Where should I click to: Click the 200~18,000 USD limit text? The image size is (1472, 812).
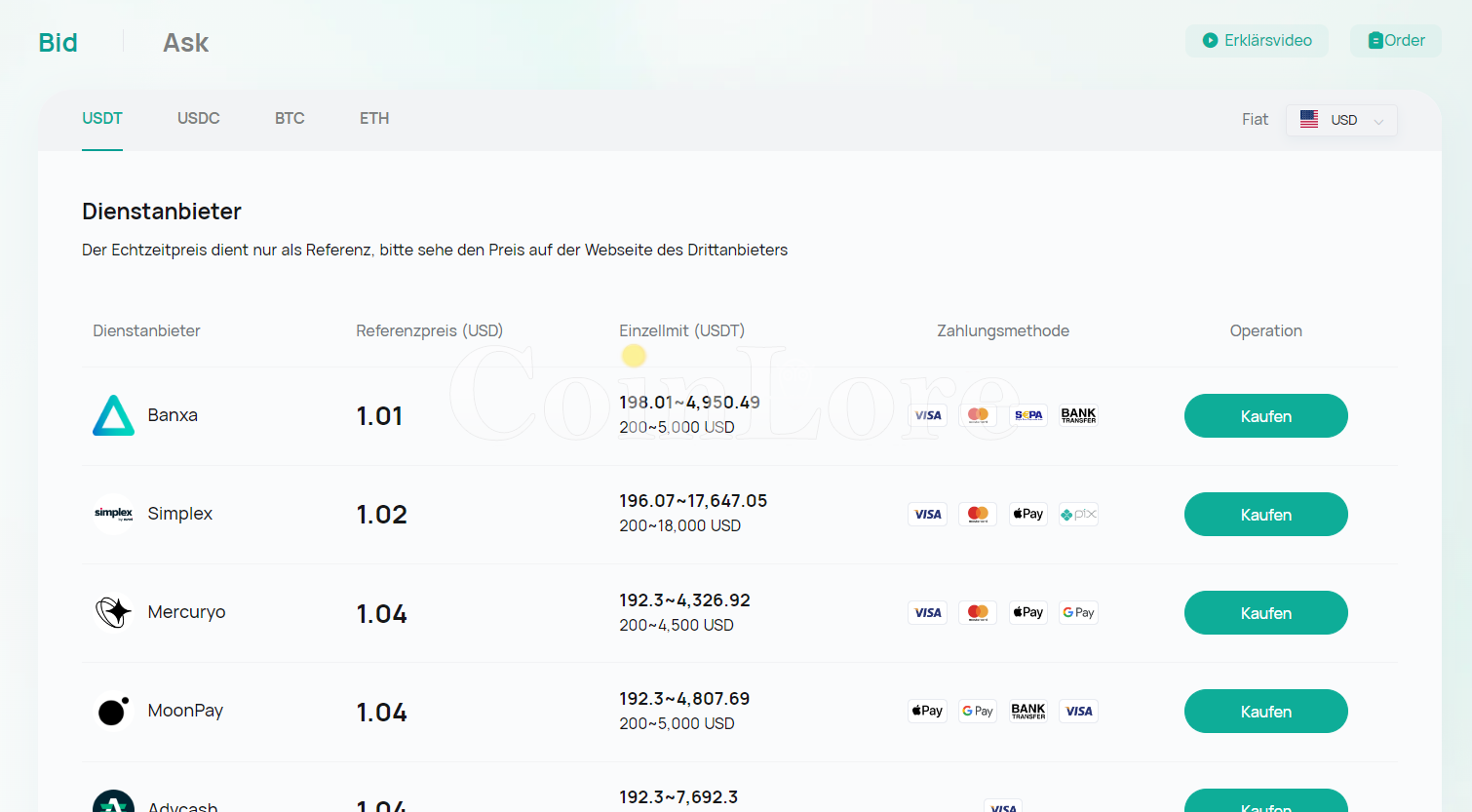[x=679, y=526]
